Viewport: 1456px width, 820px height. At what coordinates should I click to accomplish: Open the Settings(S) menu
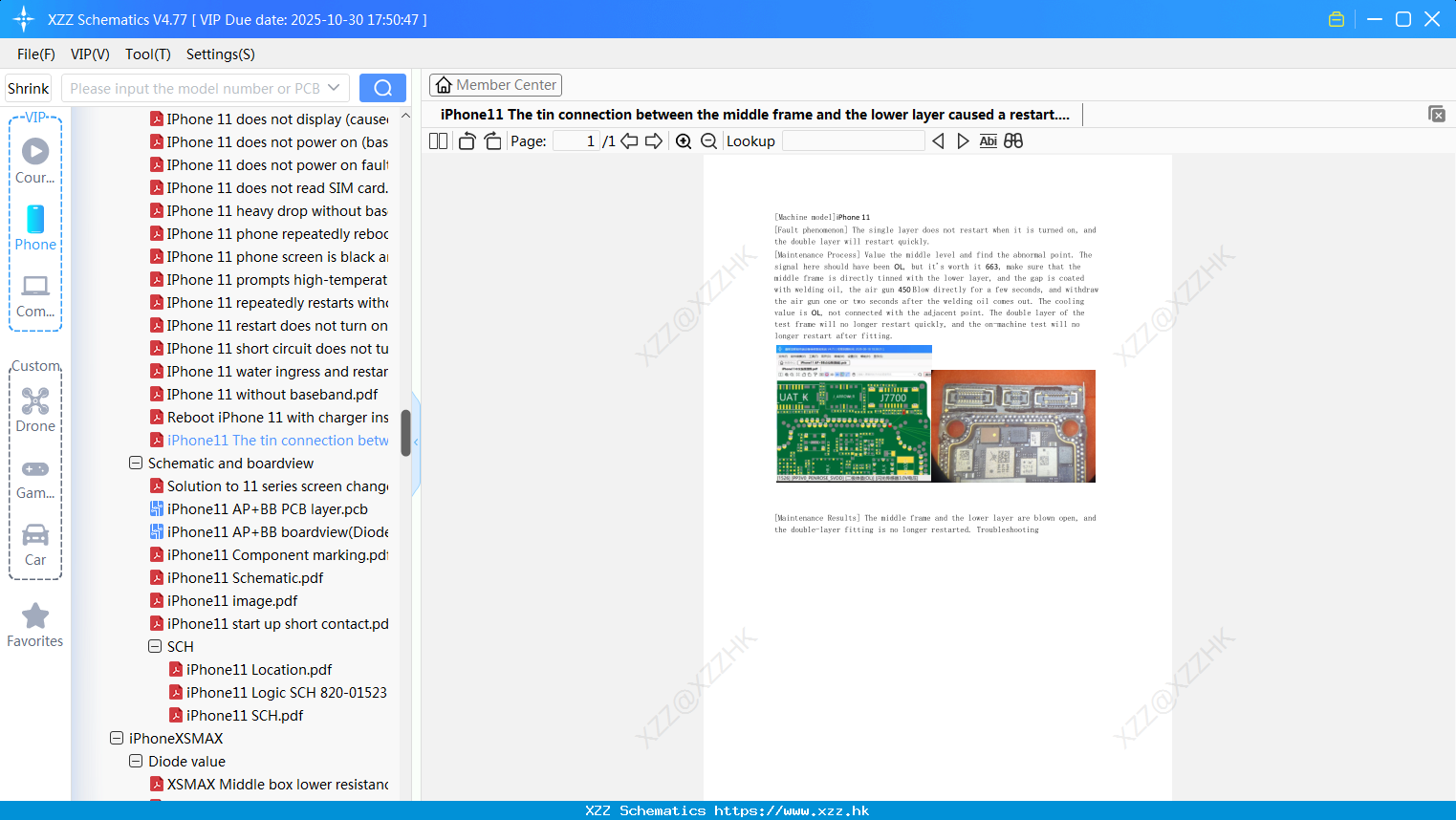[221, 54]
